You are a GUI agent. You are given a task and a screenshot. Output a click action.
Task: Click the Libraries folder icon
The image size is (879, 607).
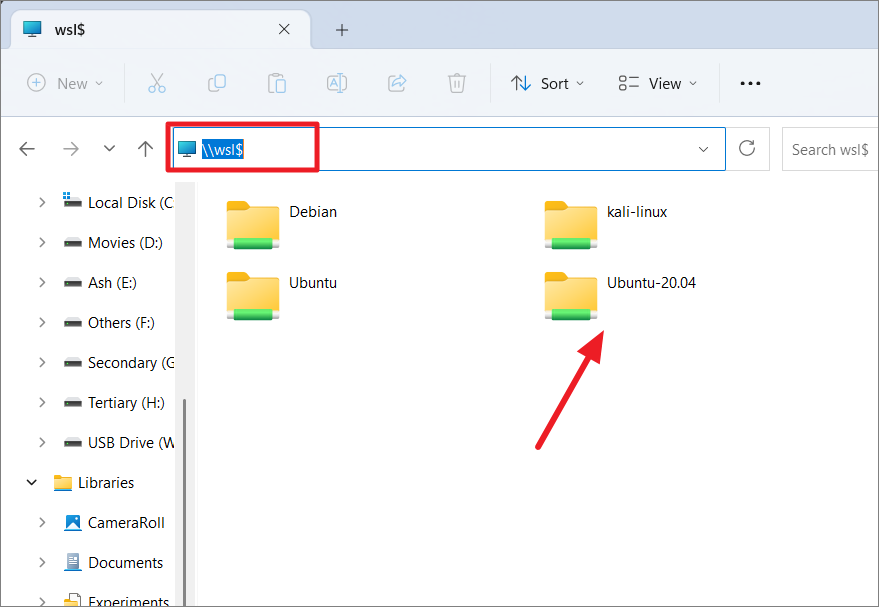(x=63, y=483)
